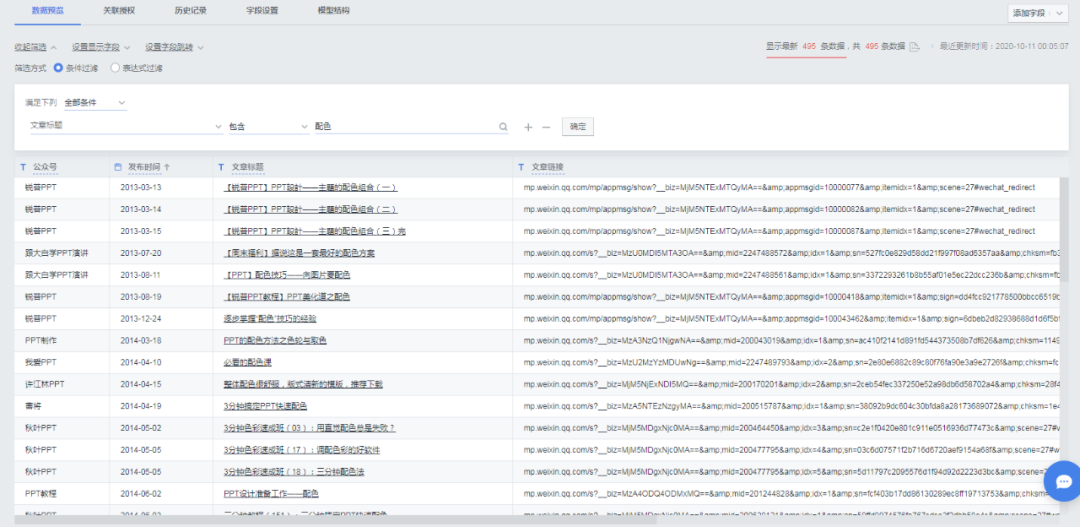This screenshot has width=1080, height=527.
Task: Switch to the 历史记录 tab
Action: (x=191, y=11)
